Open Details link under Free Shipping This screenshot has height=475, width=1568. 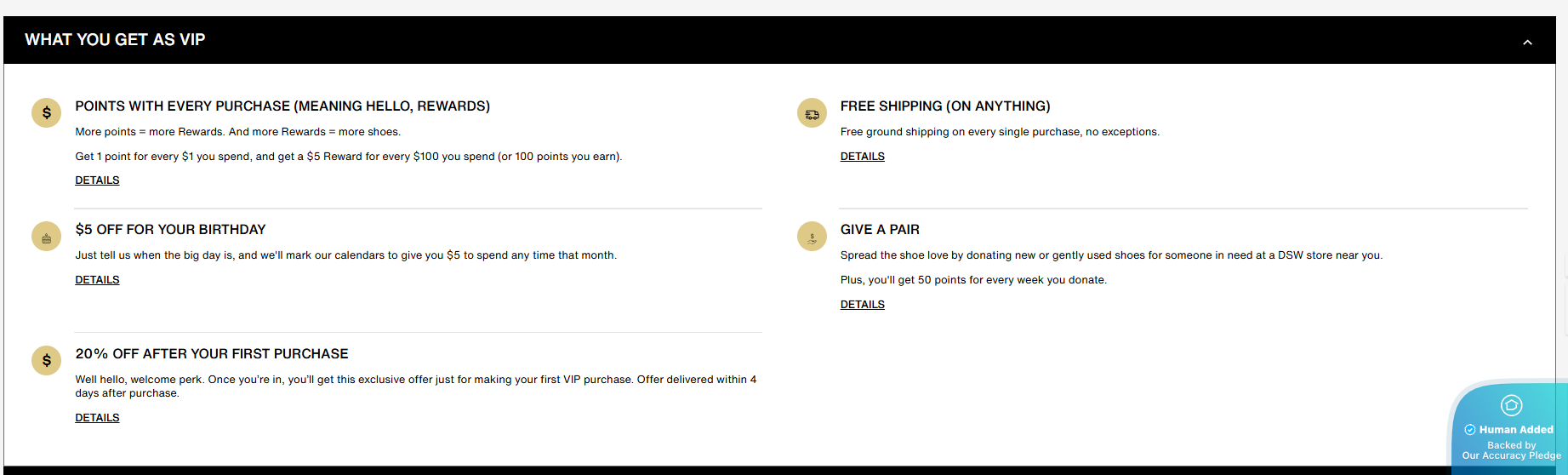pyautogui.click(x=862, y=157)
